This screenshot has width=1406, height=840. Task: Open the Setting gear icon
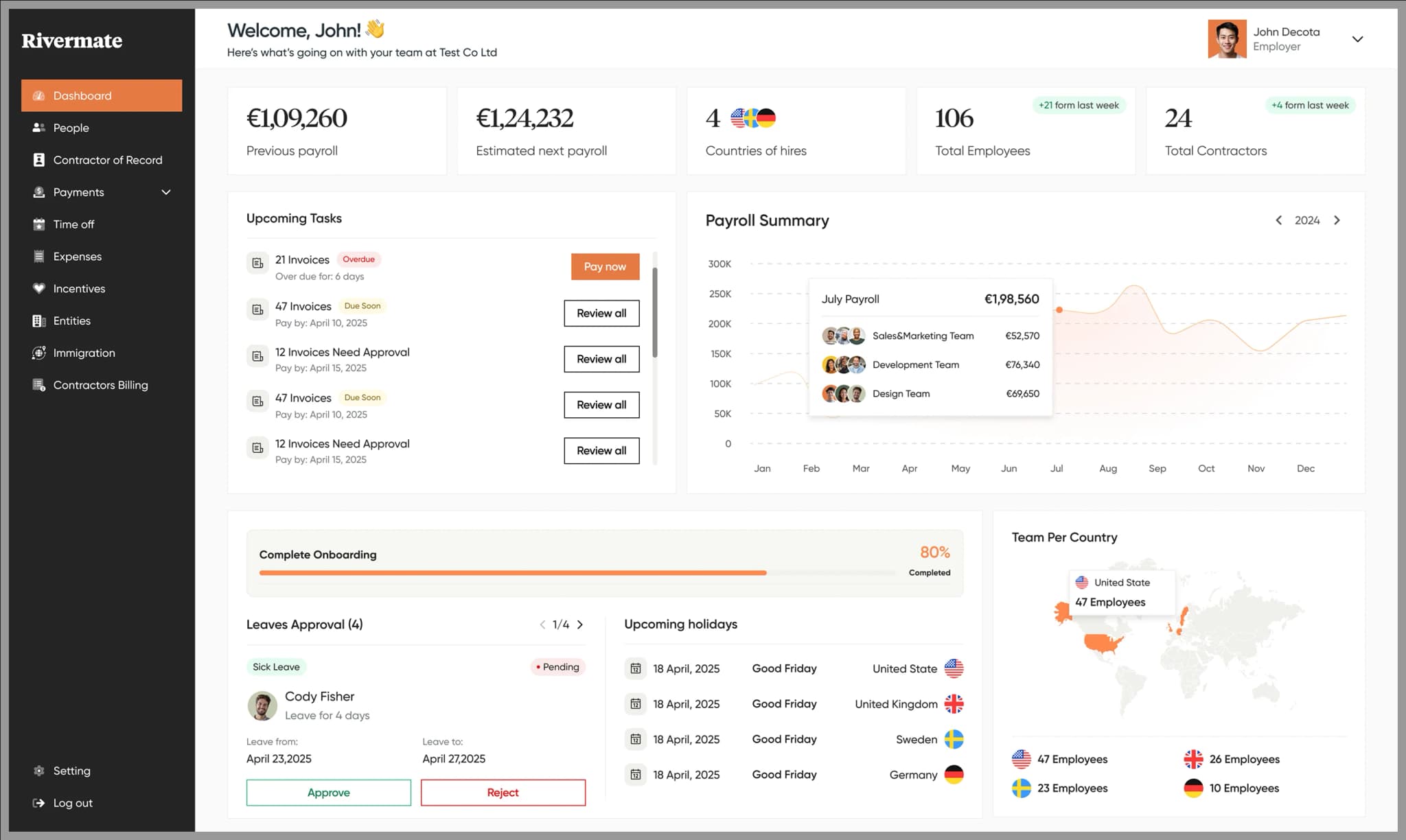pos(39,771)
